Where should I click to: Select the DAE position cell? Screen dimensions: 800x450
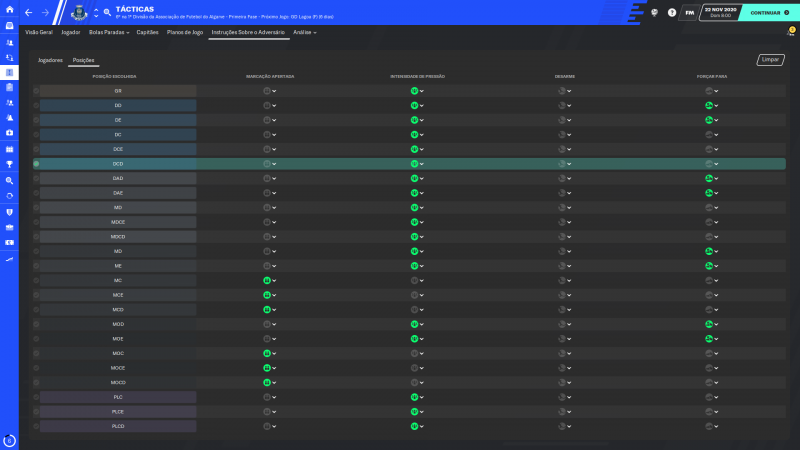pyautogui.click(x=118, y=193)
